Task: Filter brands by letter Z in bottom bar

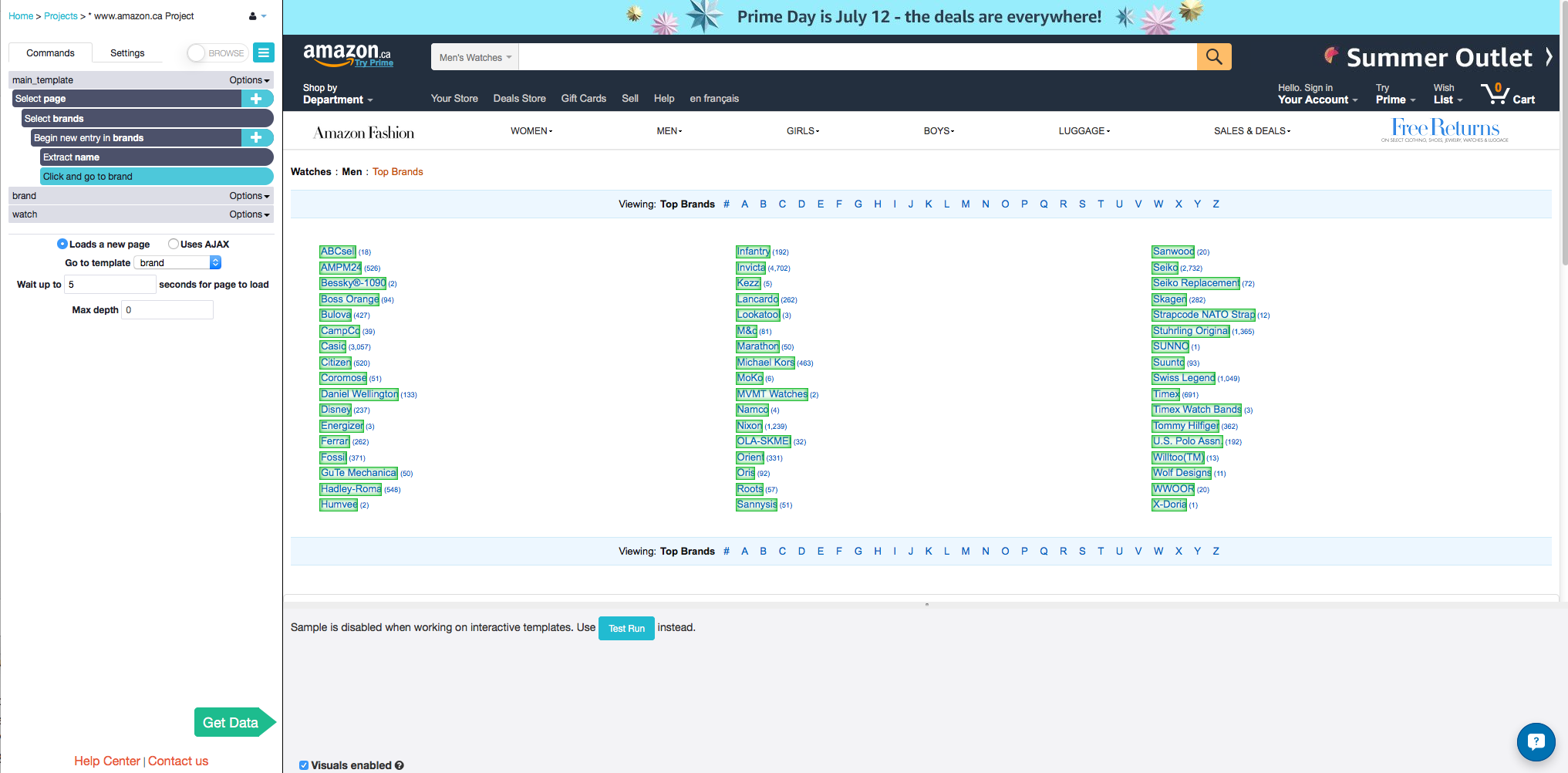Action: [x=1216, y=552]
